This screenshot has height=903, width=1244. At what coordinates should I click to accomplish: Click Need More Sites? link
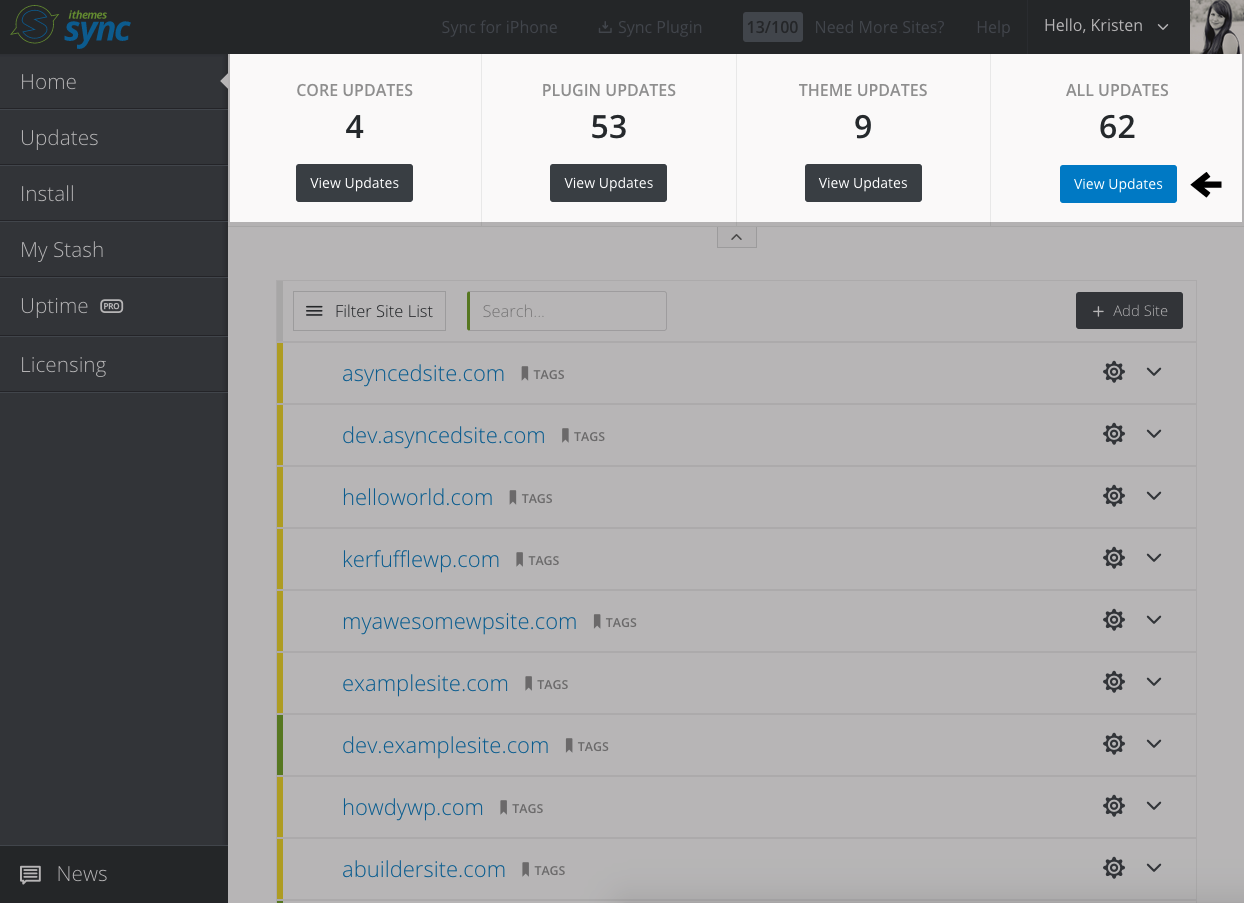pos(879,27)
